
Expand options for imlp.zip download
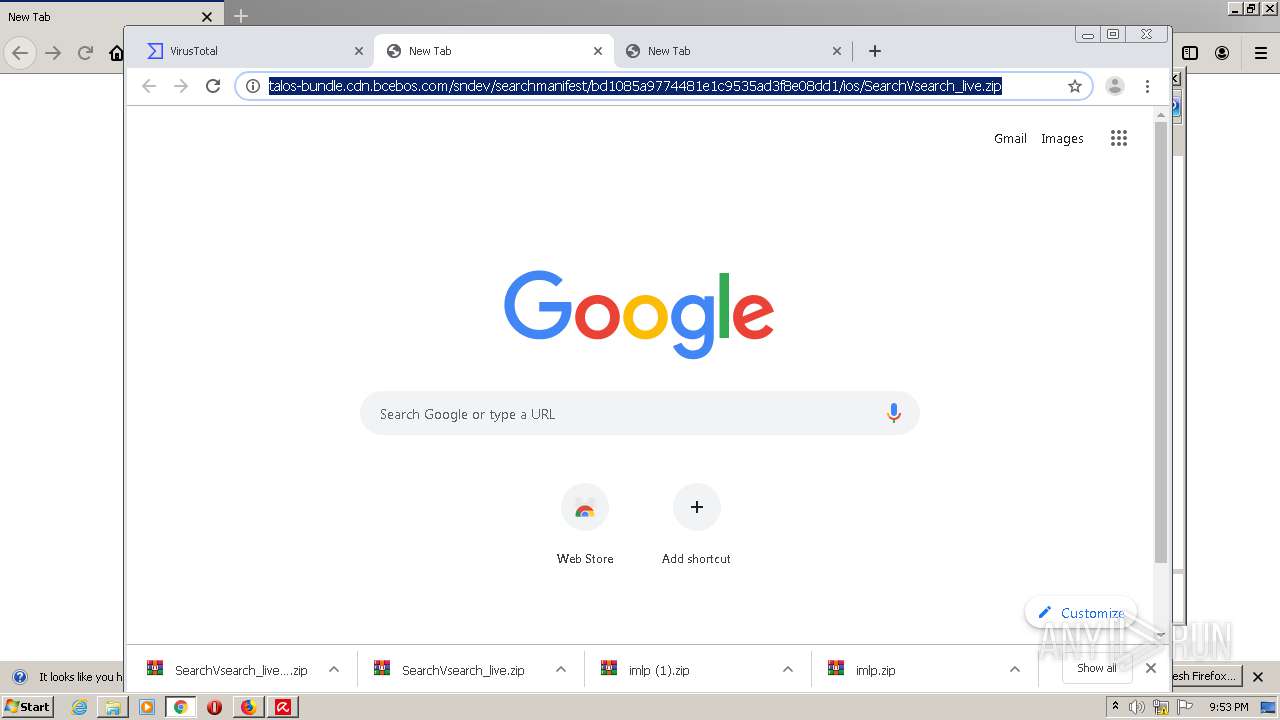pyautogui.click(x=1015, y=670)
